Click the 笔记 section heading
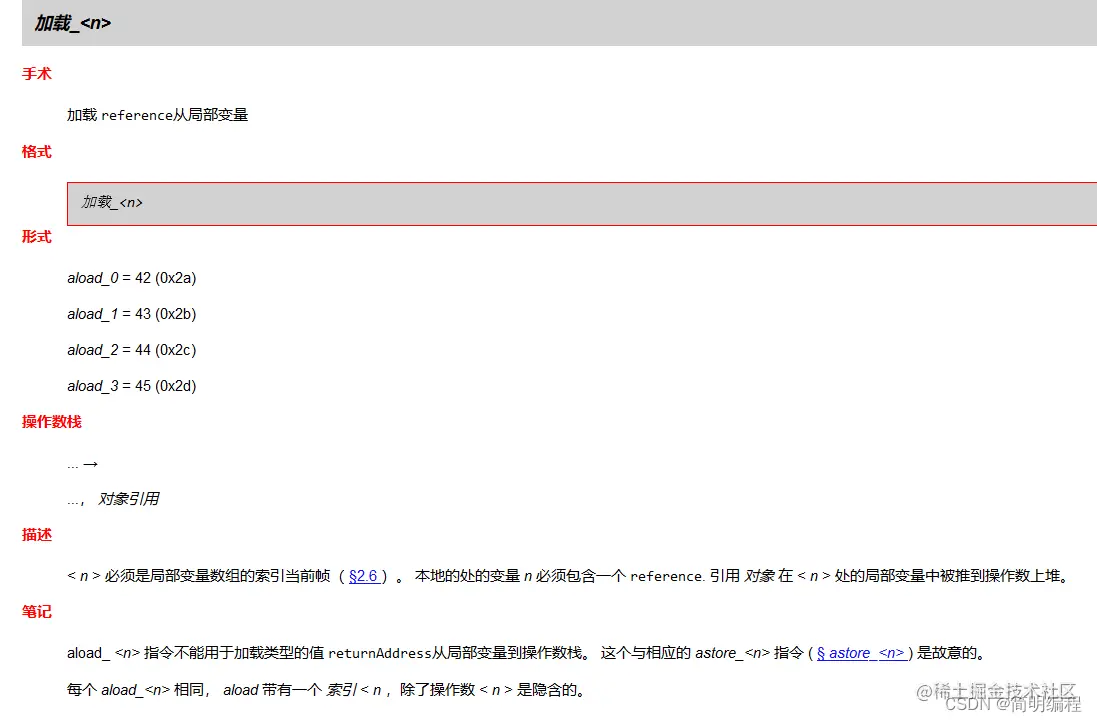The width and height of the screenshot is (1097, 722). (36, 612)
